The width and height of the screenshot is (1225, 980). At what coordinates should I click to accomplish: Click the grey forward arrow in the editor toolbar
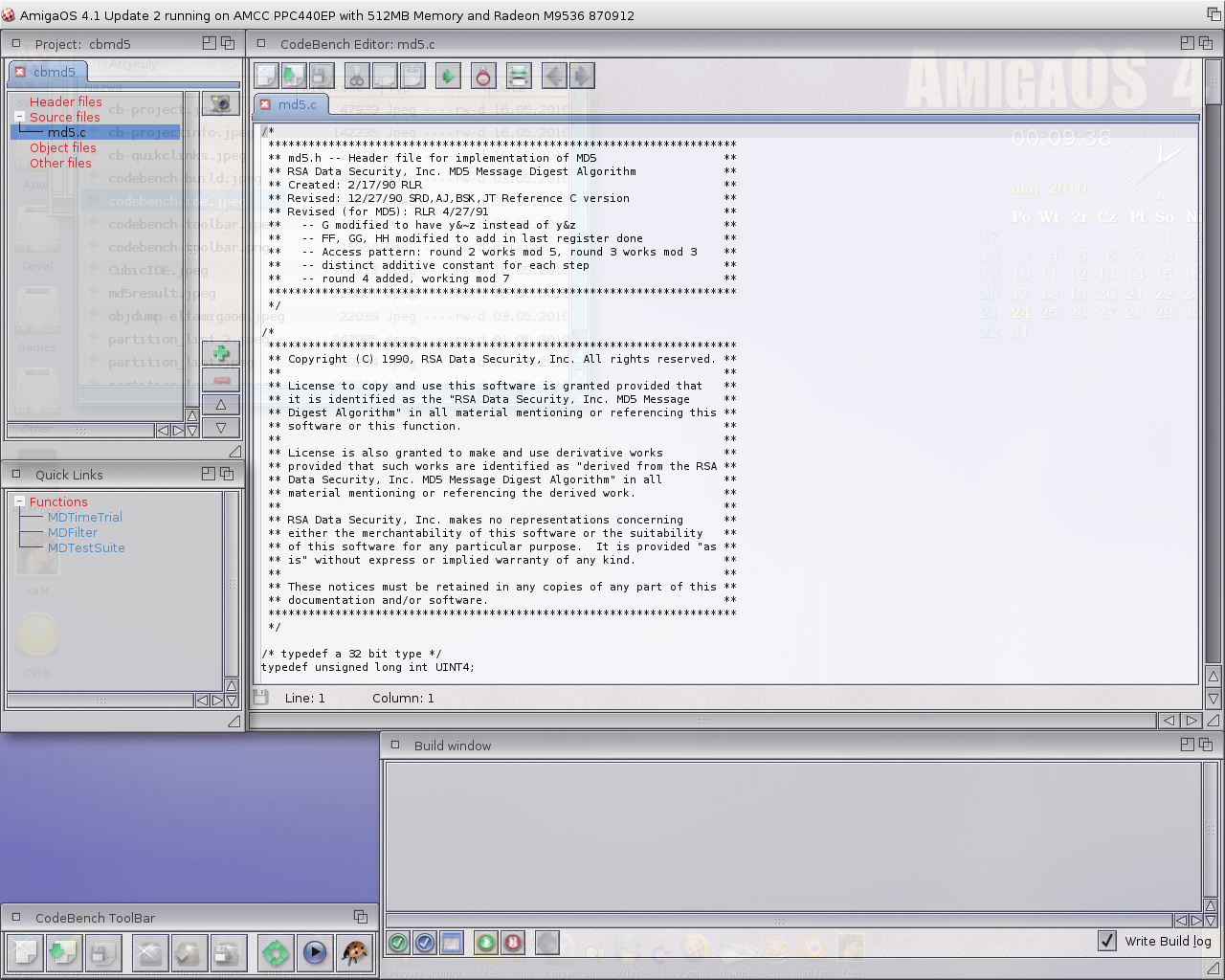(x=581, y=76)
